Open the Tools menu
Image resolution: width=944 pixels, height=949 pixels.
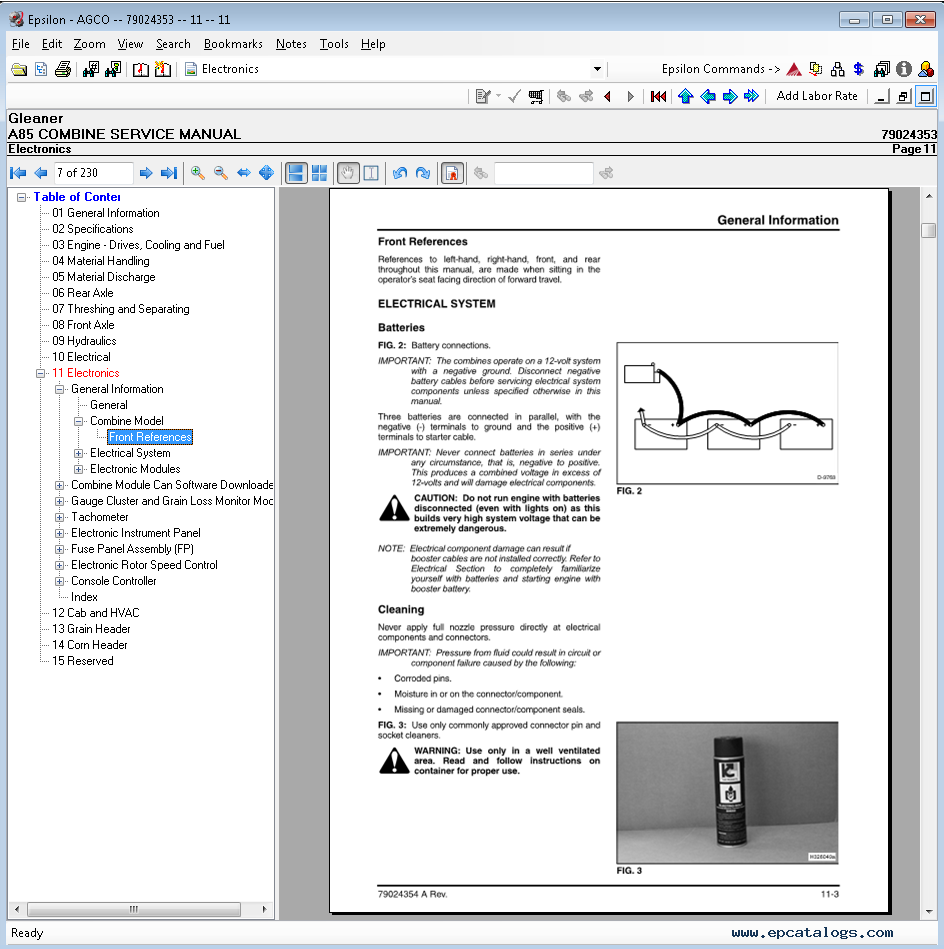pos(334,44)
